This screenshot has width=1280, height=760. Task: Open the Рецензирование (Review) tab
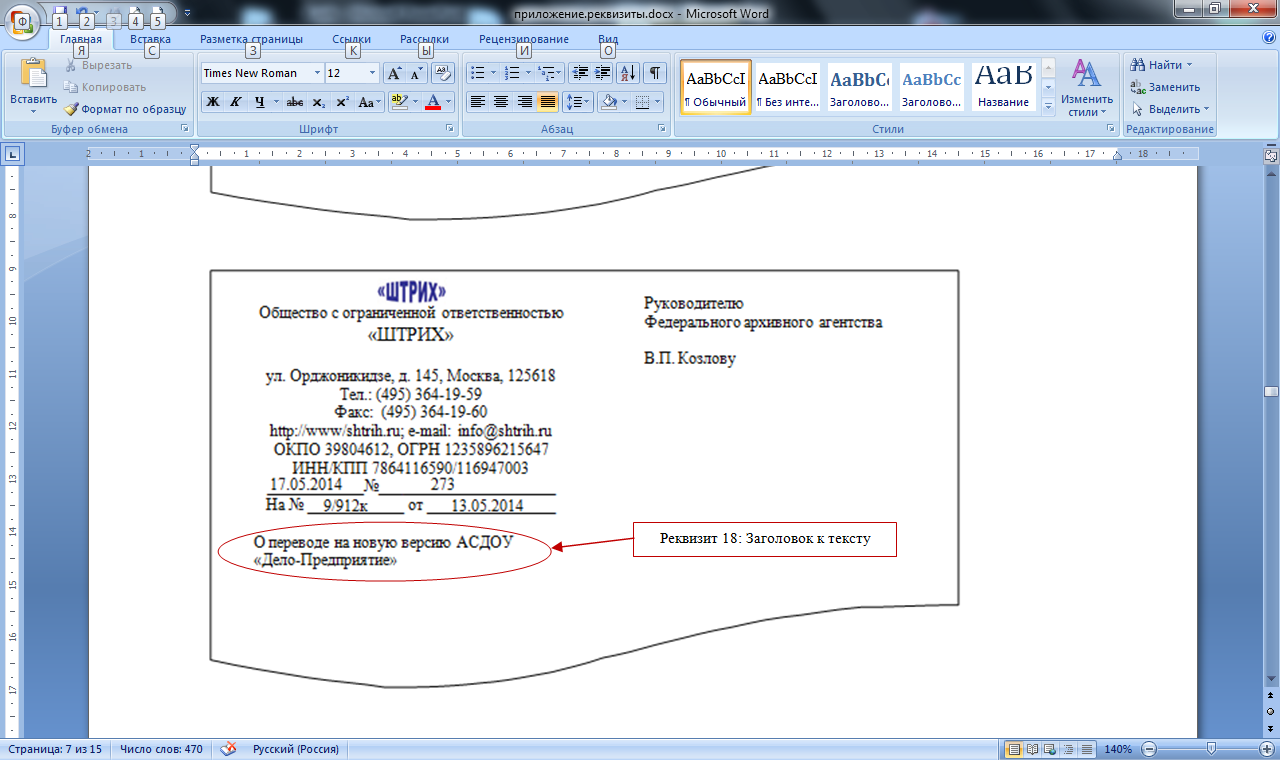[x=523, y=39]
